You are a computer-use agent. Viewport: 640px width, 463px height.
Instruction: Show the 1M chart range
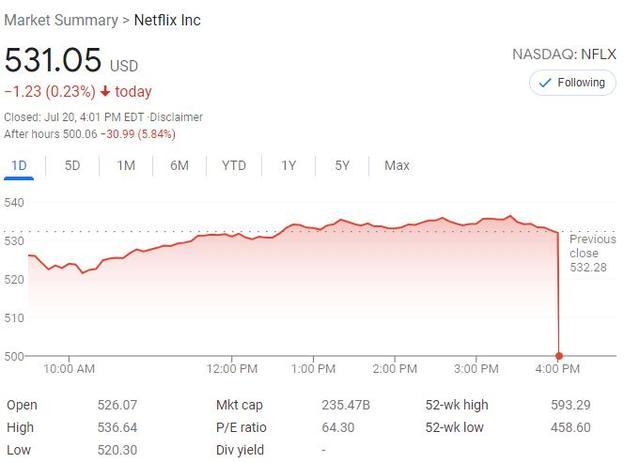click(125, 166)
